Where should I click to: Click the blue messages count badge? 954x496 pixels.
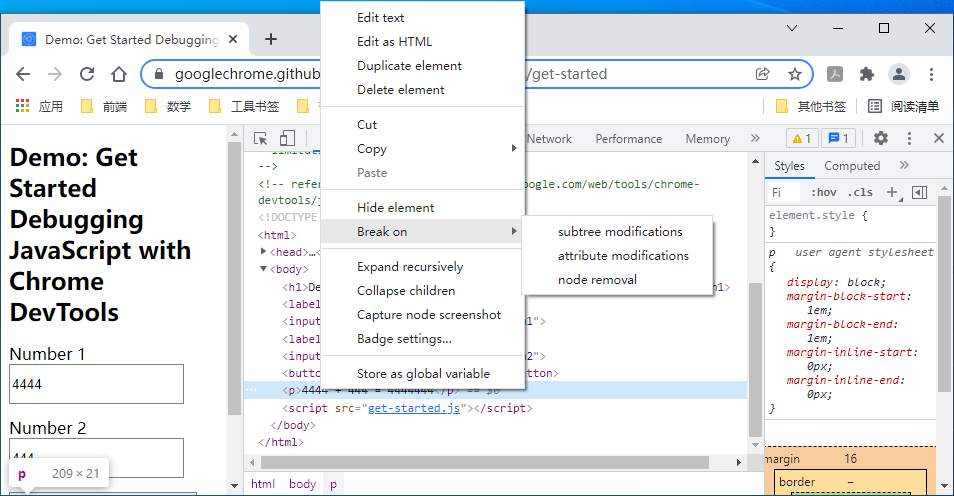coord(838,139)
